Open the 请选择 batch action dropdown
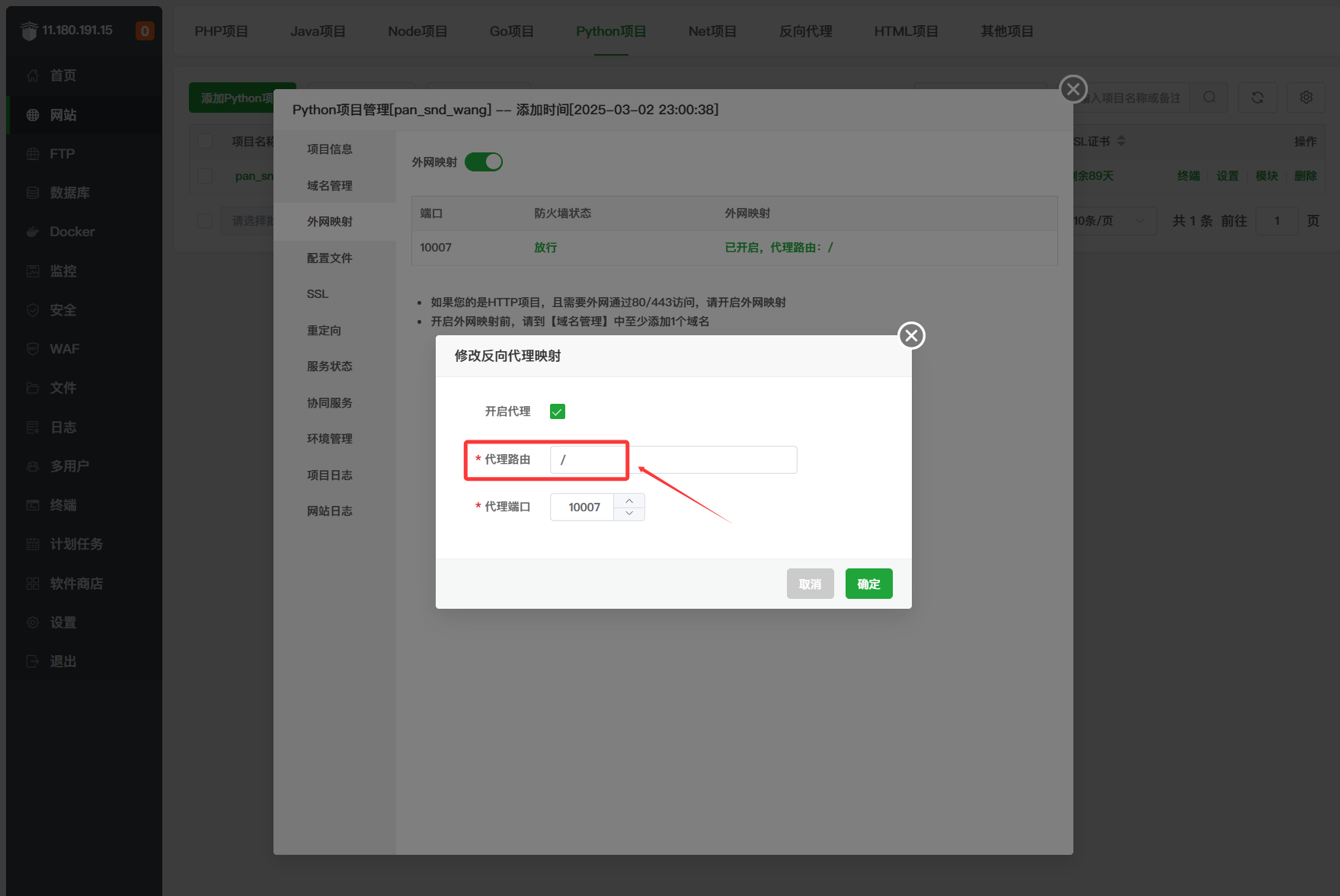The width and height of the screenshot is (1340, 896). [x=248, y=221]
